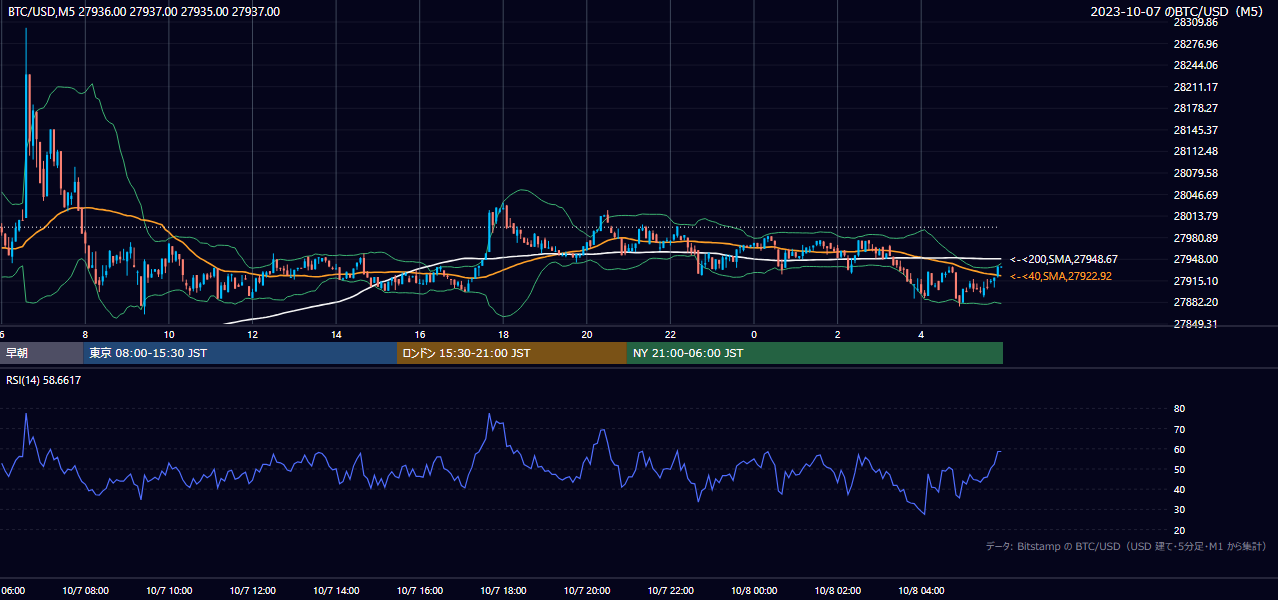Viewport: 1278px width, 600px height.
Task: Click the 27980.89 price axis value
Action: [x=1195, y=237]
